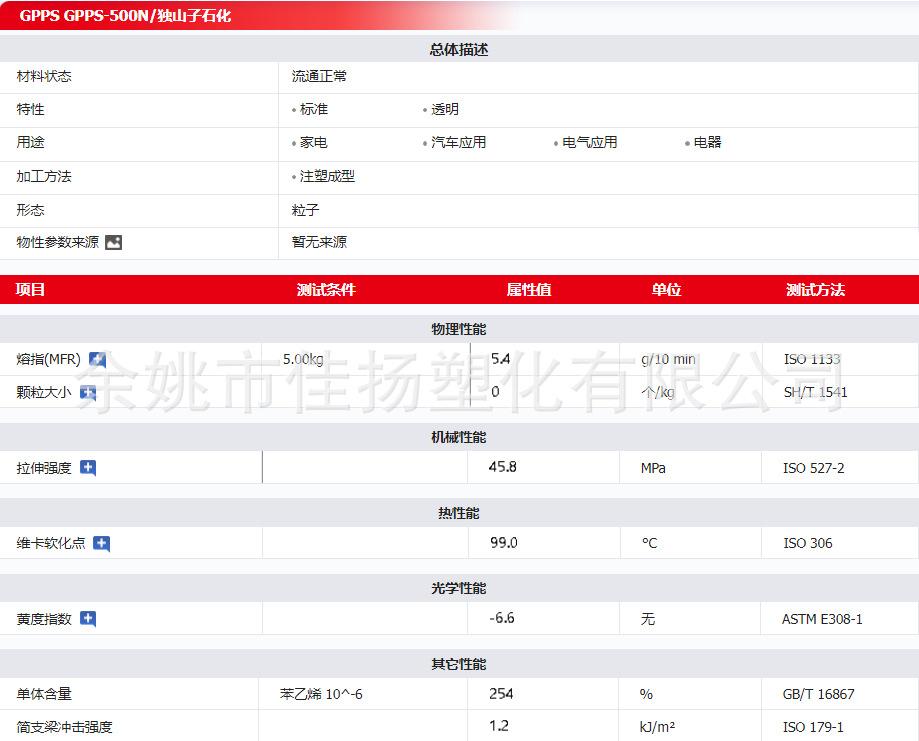Click the 项目 column header

point(31,290)
